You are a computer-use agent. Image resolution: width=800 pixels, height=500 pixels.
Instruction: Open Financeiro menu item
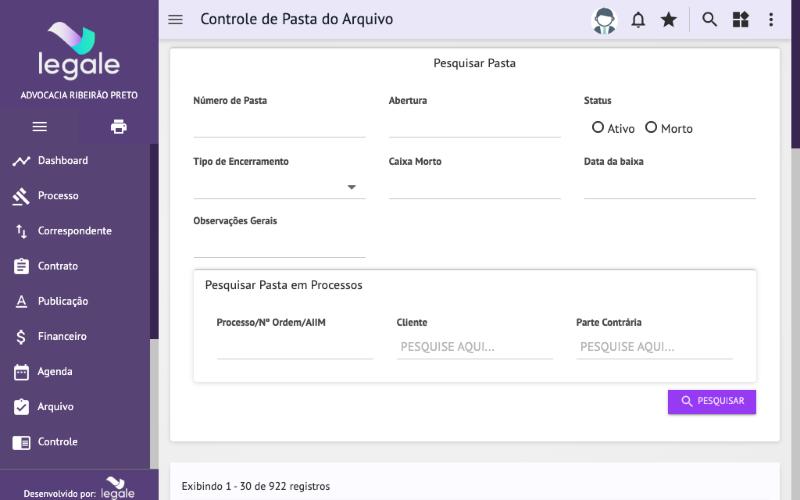click(62, 337)
